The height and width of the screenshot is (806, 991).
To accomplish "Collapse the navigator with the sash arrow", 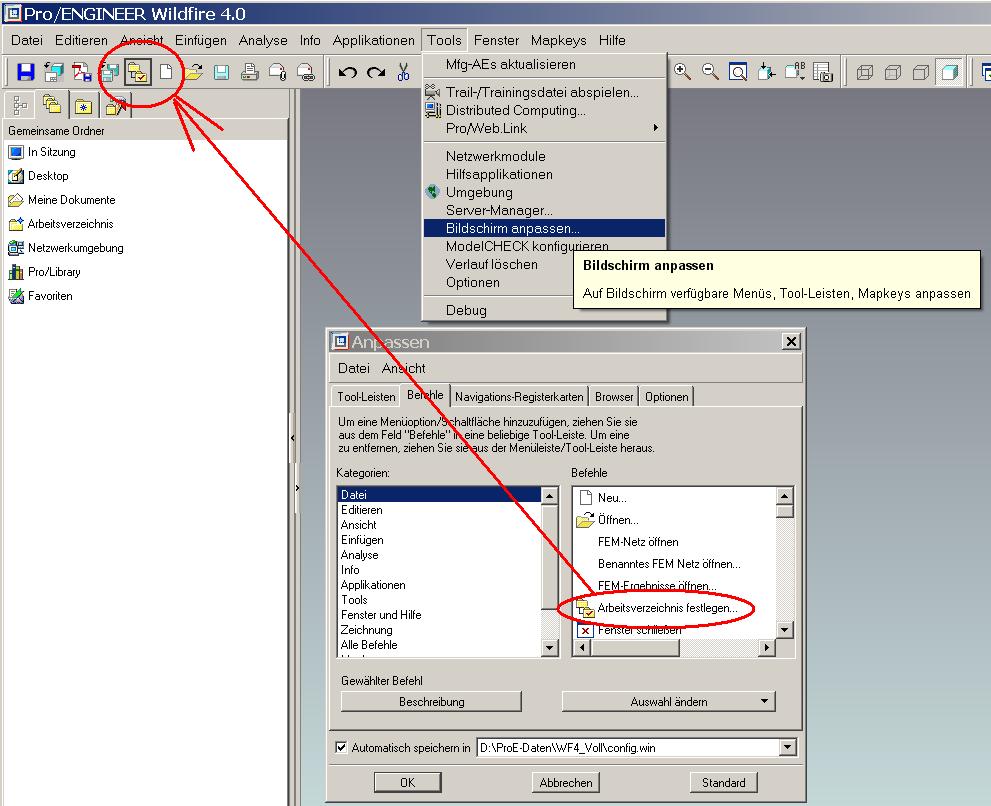I will 293,437.
